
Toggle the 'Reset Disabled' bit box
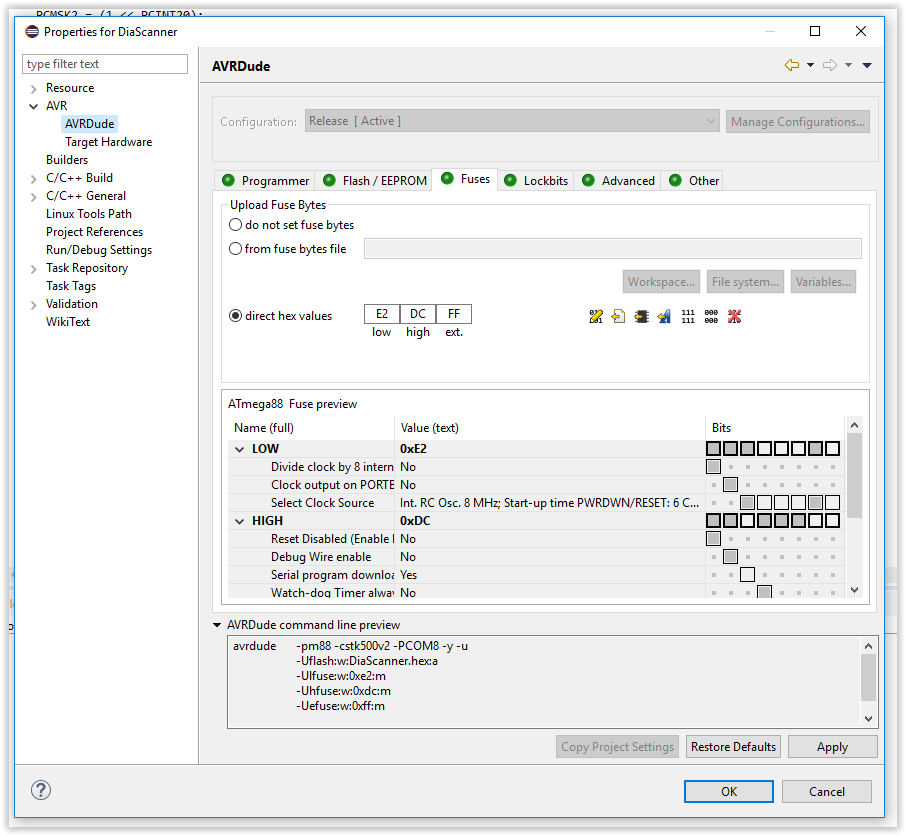tap(713, 538)
